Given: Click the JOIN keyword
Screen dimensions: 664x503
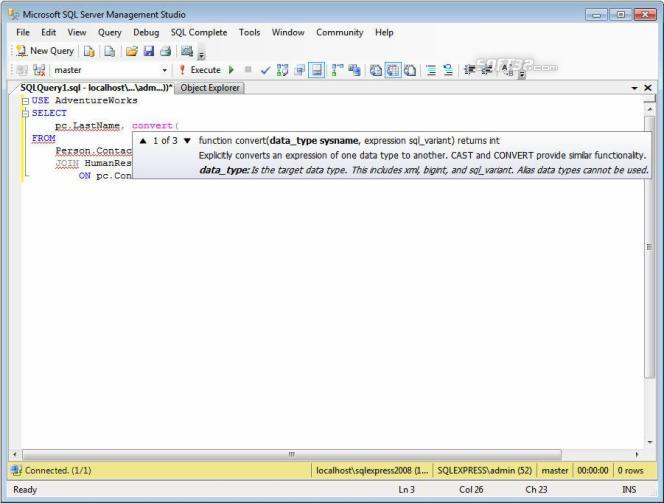Looking at the screenshot, I should [x=67, y=163].
